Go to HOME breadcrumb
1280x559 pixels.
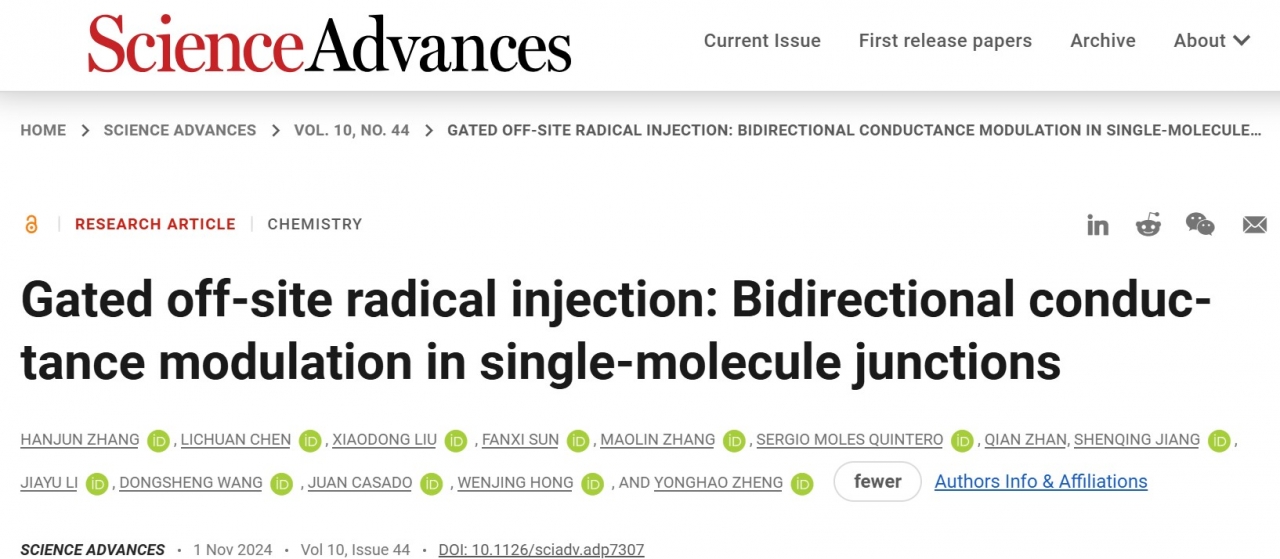tap(43, 130)
